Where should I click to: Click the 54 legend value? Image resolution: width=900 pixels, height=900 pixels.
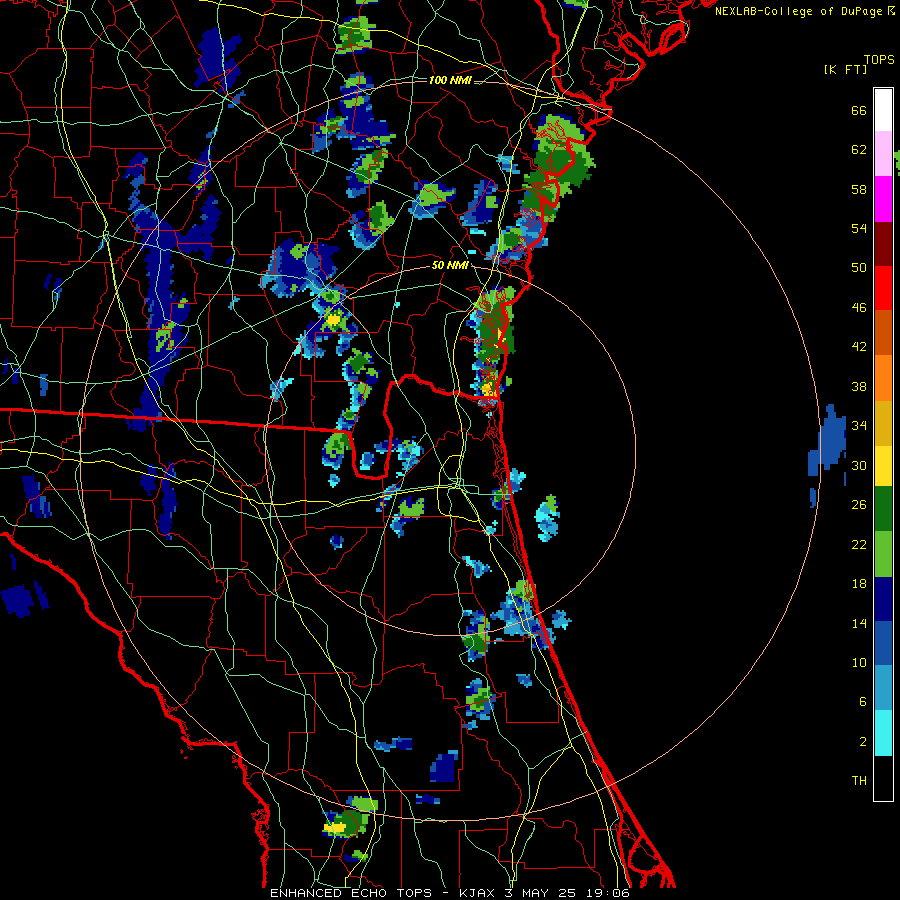tap(859, 228)
